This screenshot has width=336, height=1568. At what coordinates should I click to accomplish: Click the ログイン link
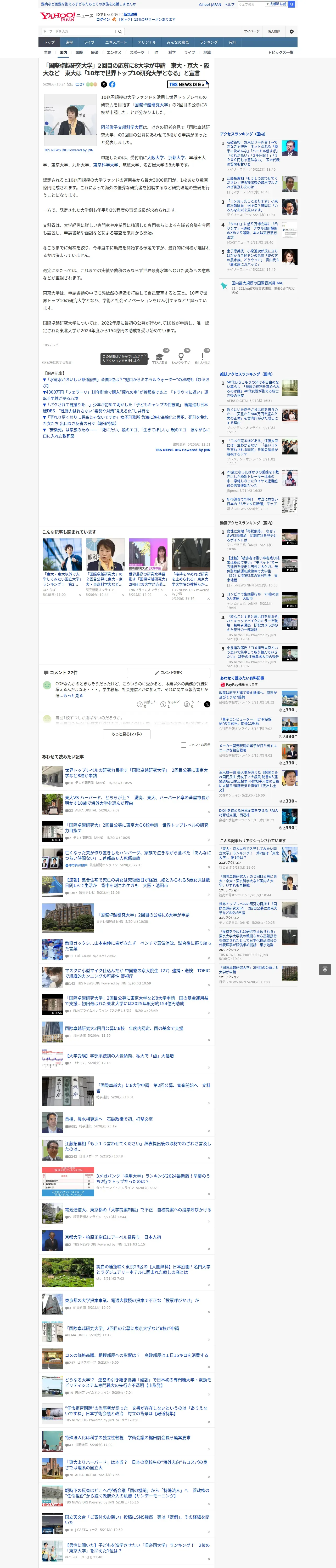(x=103, y=20)
